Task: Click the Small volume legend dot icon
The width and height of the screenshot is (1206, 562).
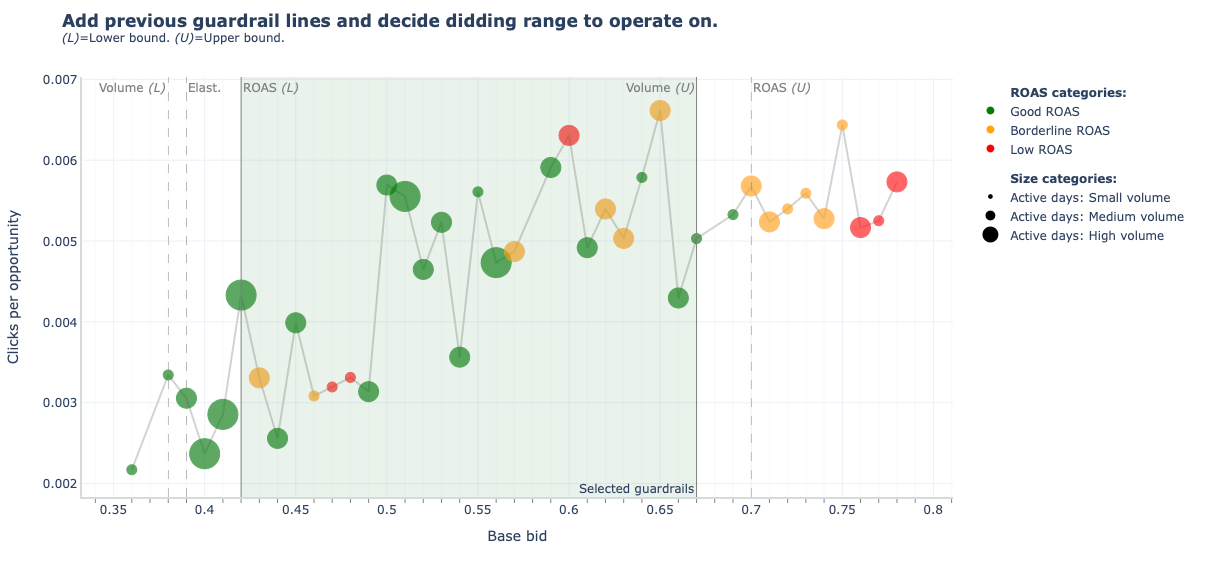Action: pyautogui.click(x=990, y=198)
